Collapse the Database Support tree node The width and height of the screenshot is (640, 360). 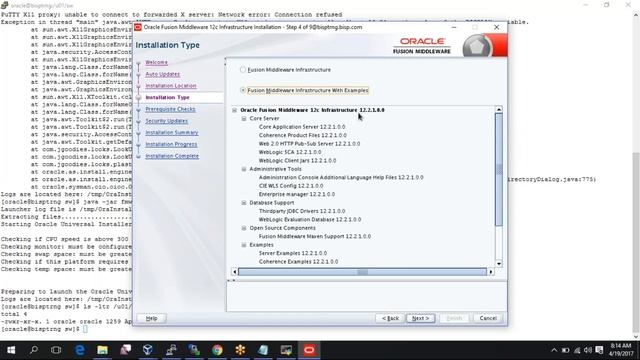click(x=244, y=203)
